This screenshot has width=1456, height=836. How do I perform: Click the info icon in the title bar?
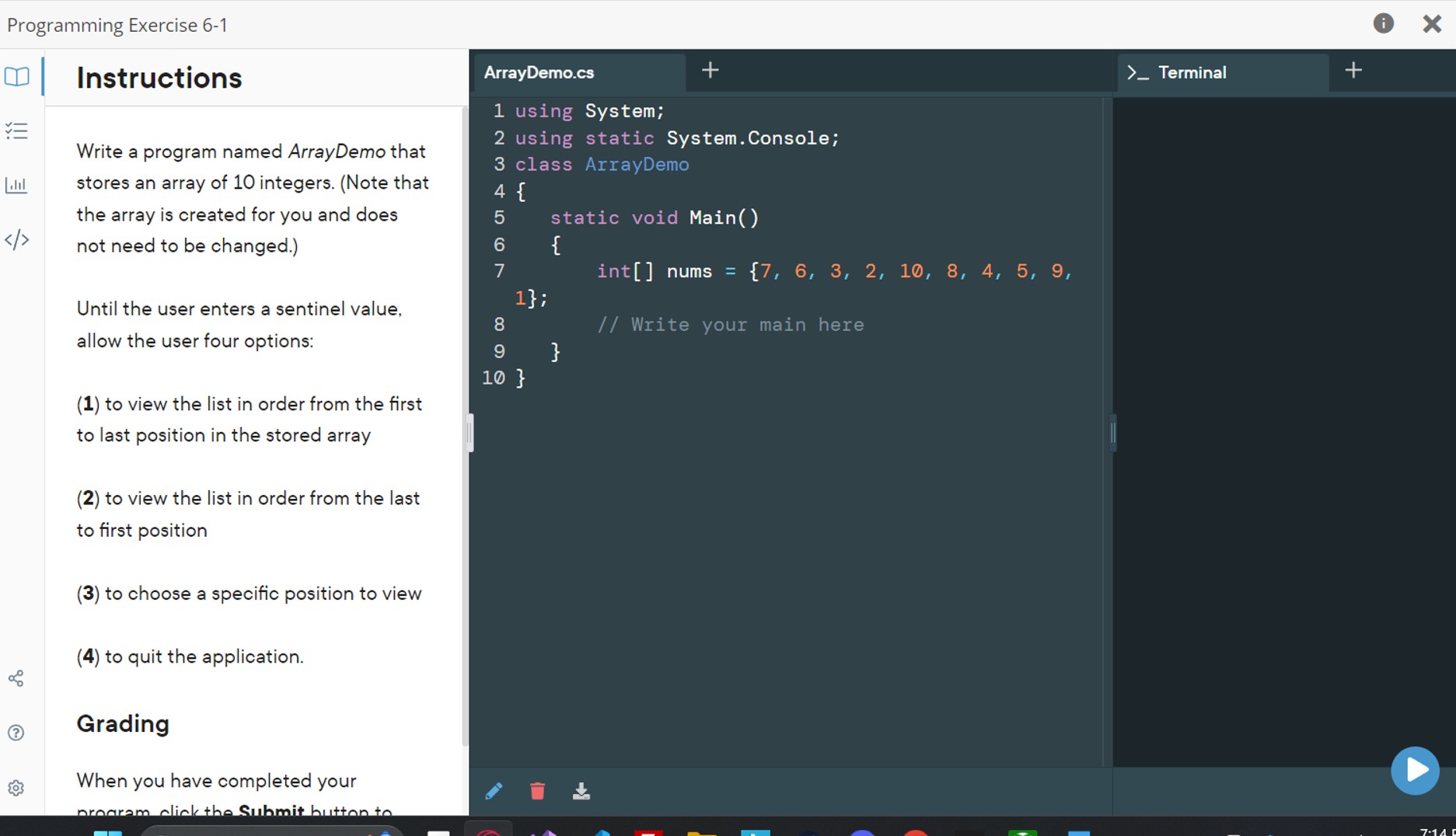[x=1384, y=23]
